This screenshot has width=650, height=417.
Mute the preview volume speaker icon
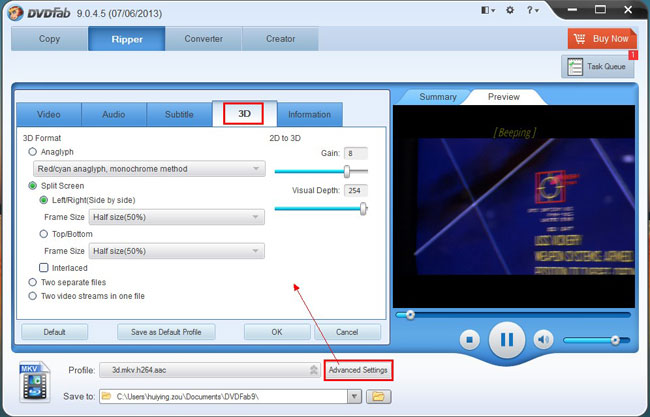coord(543,340)
